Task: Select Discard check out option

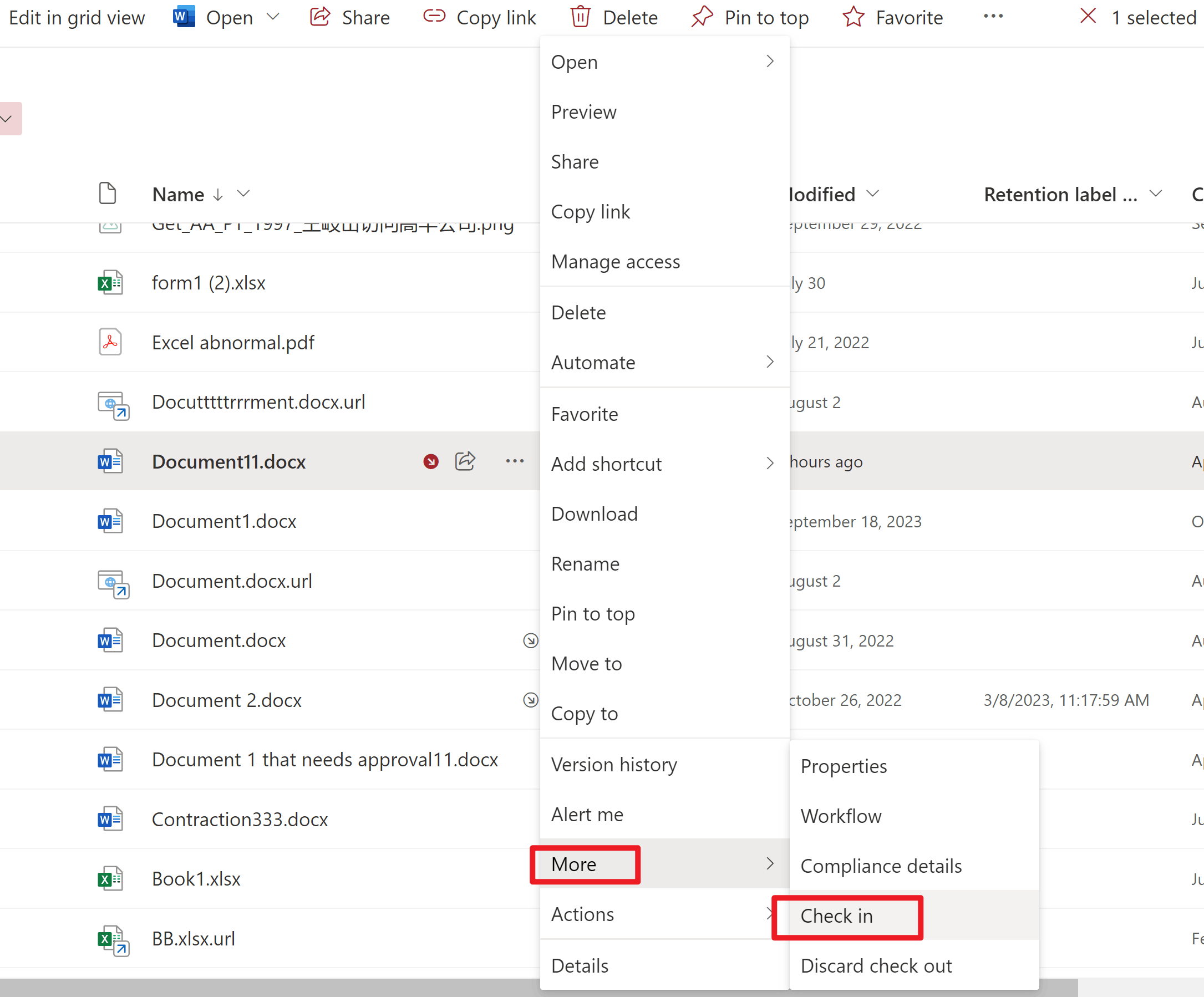Action: pyautogui.click(x=914, y=965)
